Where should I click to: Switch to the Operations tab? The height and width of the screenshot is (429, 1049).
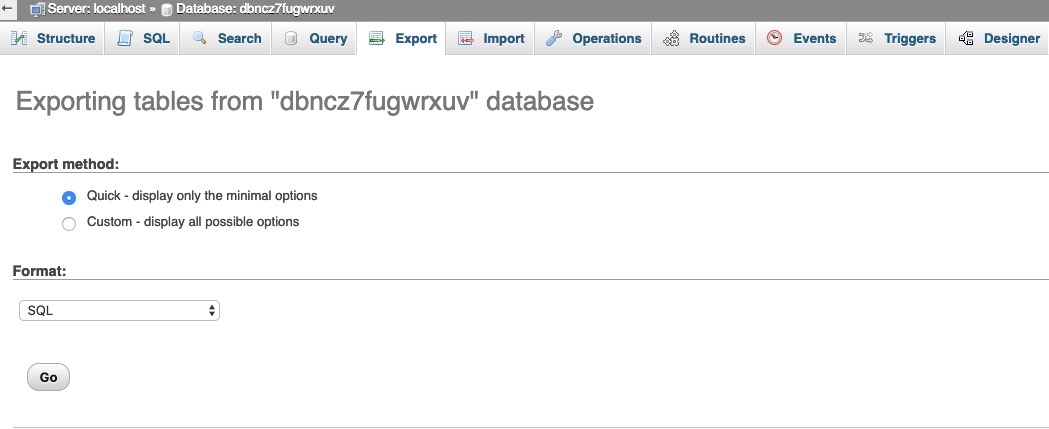click(593, 38)
